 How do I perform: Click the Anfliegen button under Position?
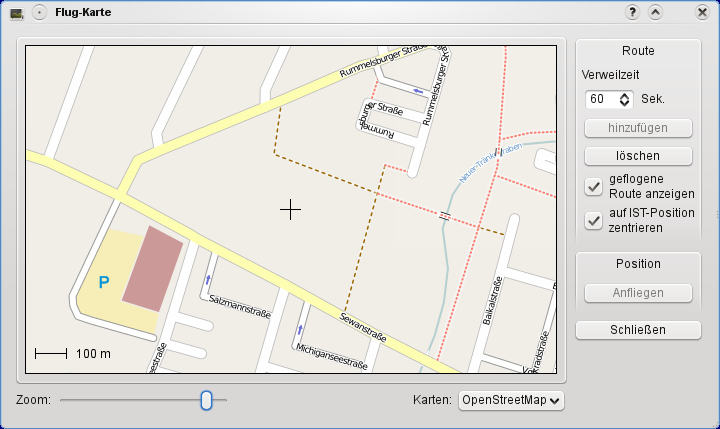pyautogui.click(x=638, y=293)
